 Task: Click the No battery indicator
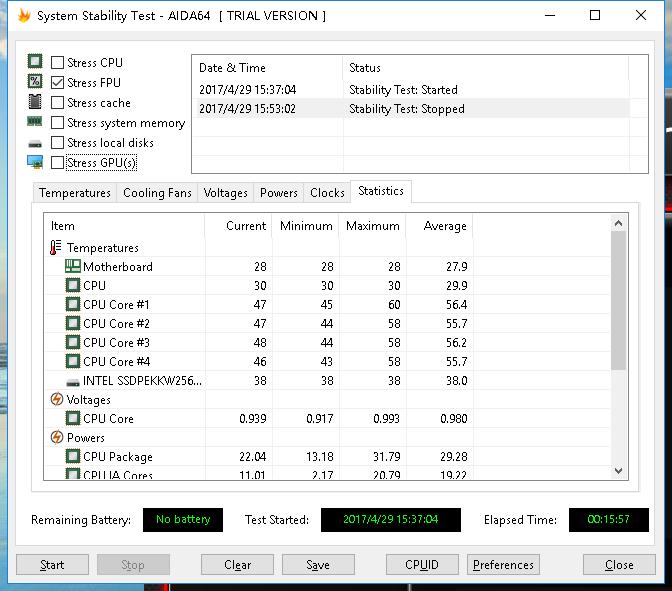click(x=183, y=519)
